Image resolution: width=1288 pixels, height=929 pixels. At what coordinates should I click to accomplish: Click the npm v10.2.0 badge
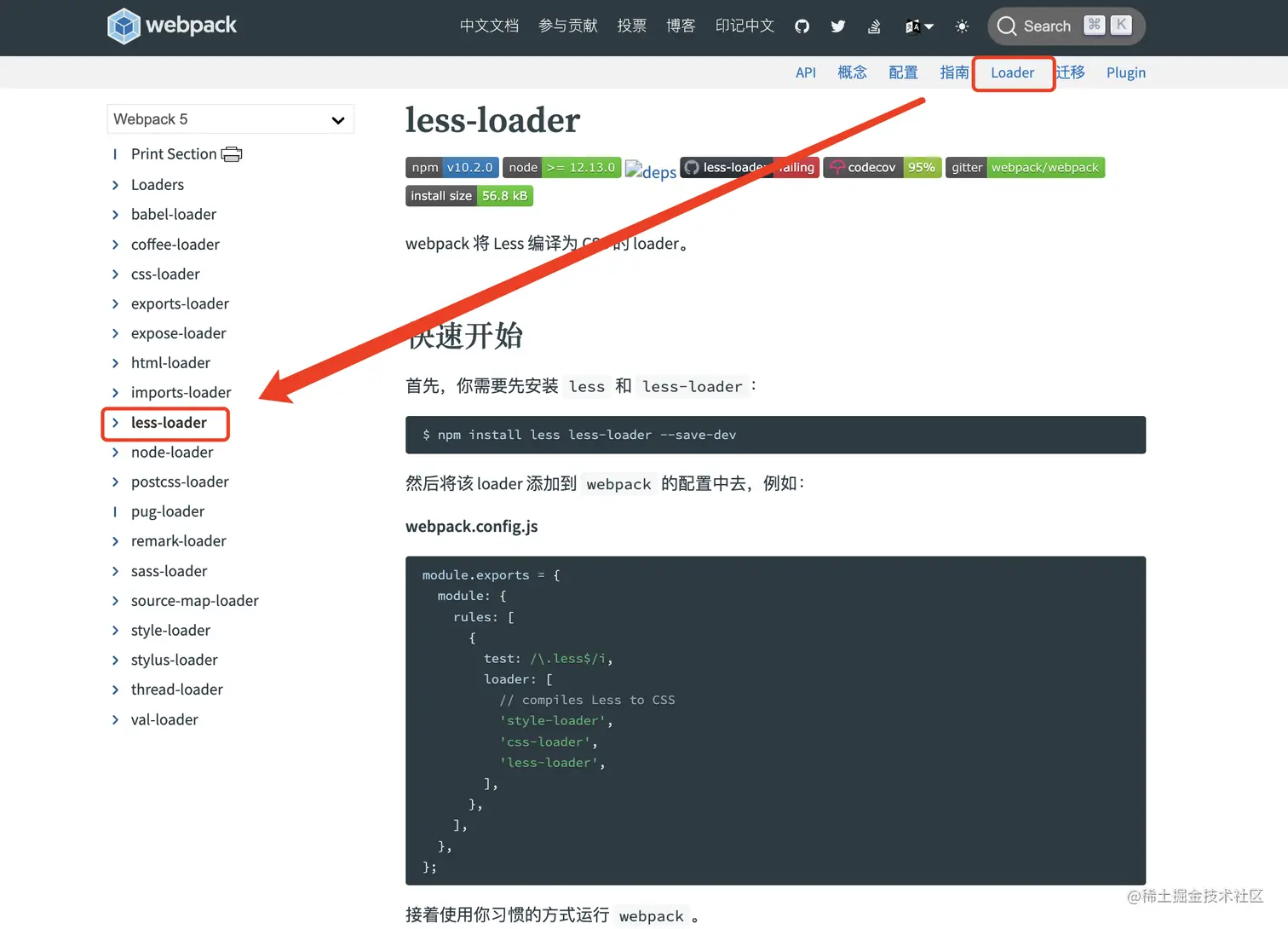[x=451, y=167]
